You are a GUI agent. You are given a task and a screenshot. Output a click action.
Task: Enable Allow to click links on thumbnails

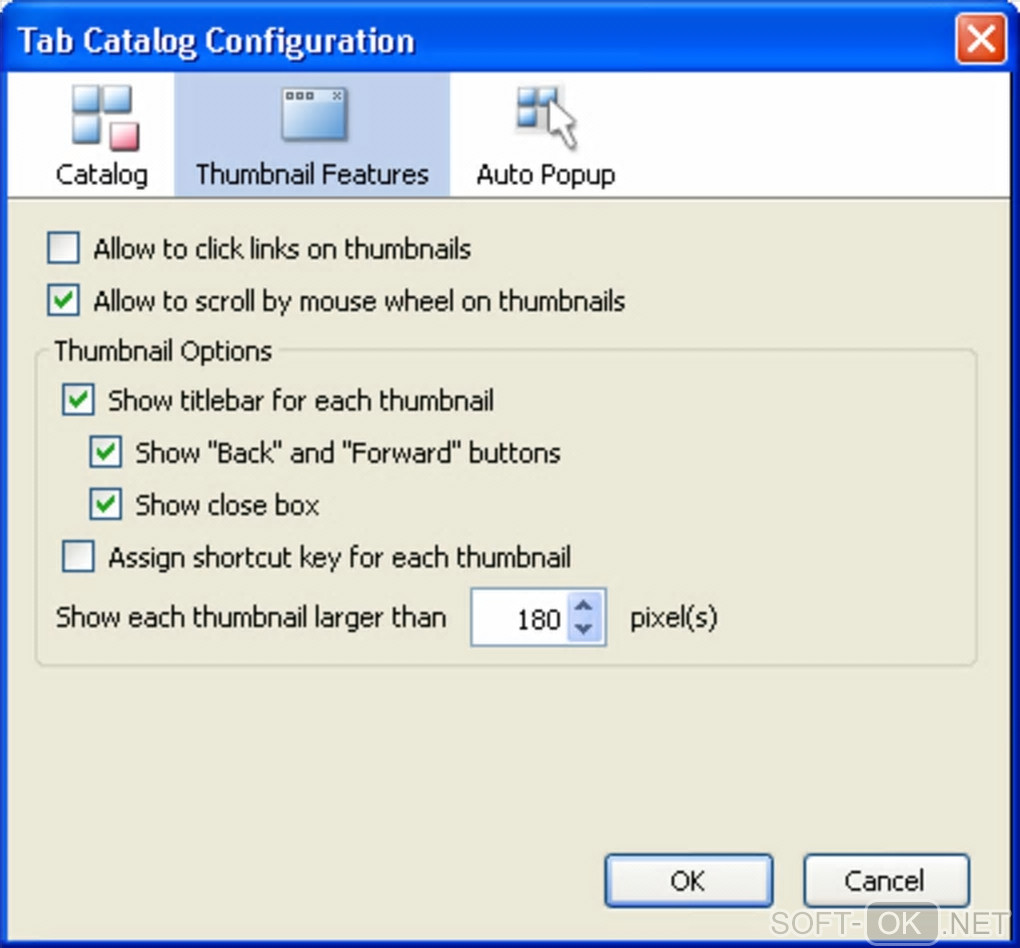click(x=64, y=249)
